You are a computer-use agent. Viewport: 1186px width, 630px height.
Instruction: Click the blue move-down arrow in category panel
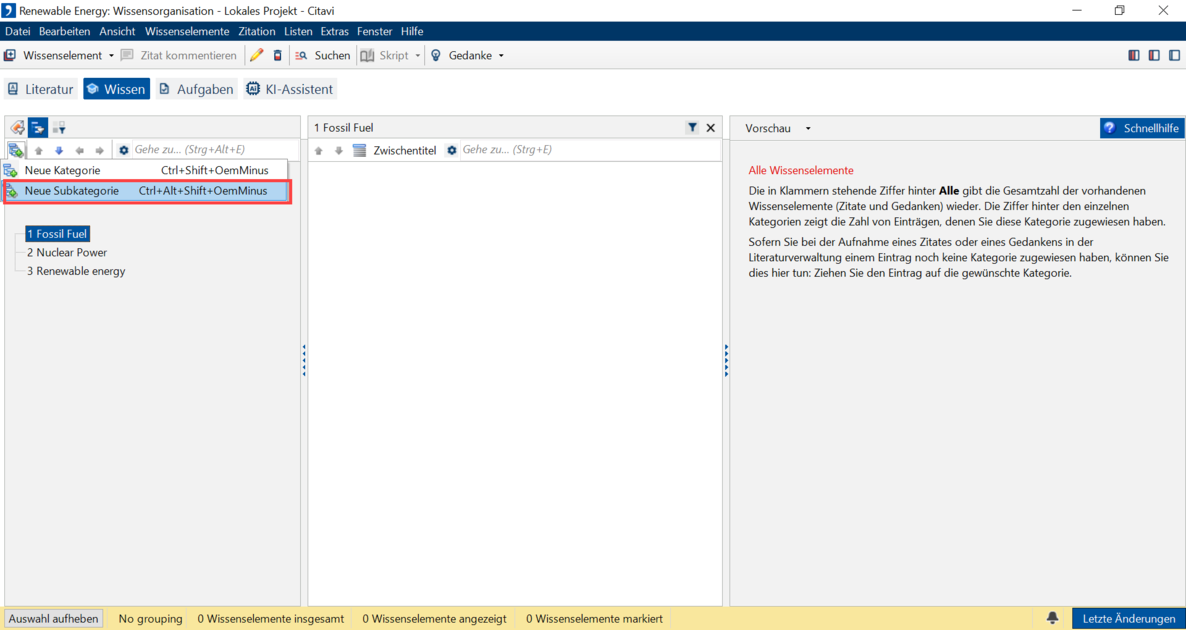click(x=59, y=151)
